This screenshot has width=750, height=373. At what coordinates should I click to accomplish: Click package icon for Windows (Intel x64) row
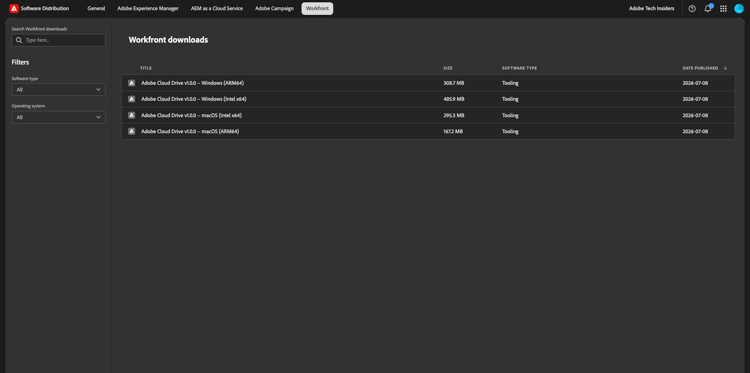point(132,99)
